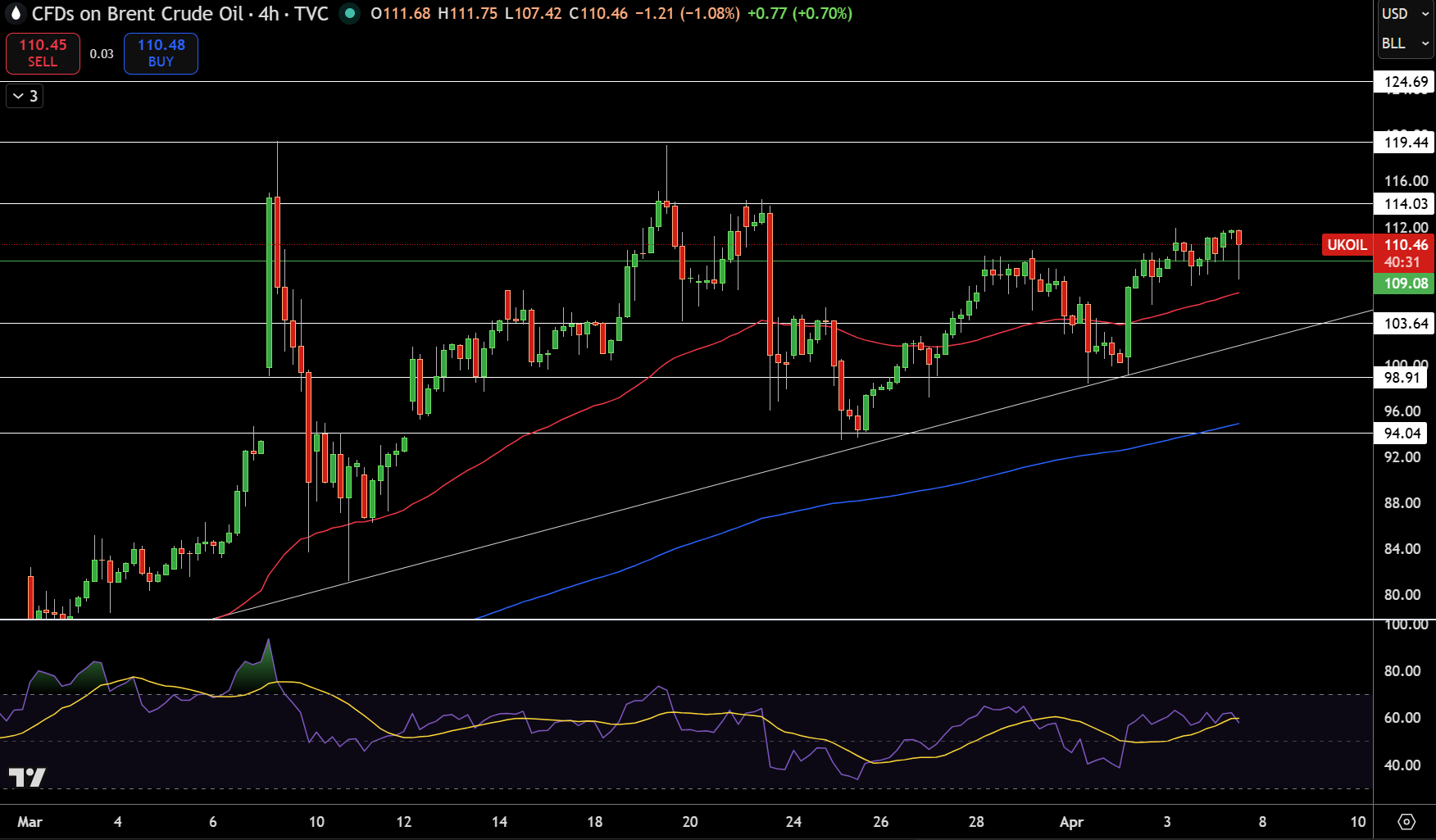Select the 94.04 price level label
The width and height of the screenshot is (1436, 840).
(x=1402, y=434)
